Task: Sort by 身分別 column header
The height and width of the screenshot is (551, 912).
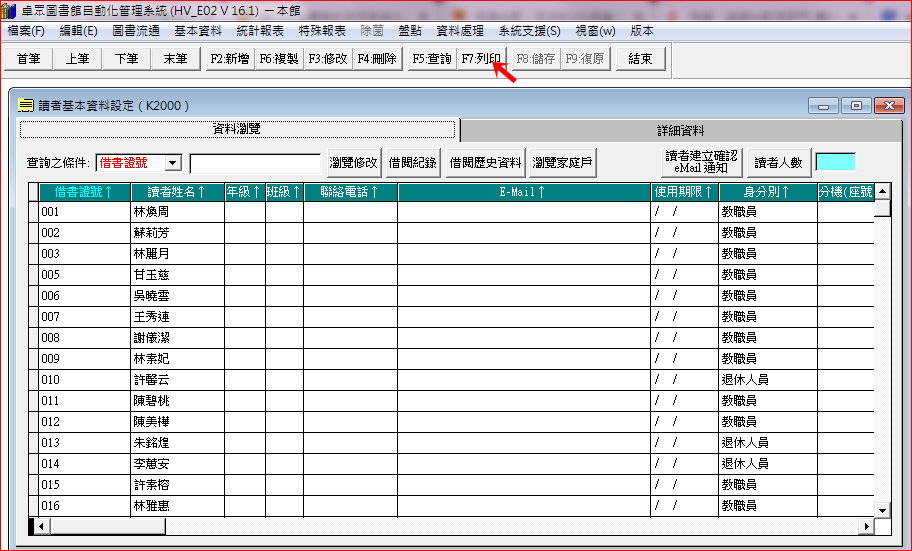Action: pyautogui.click(x=768, y=192)
